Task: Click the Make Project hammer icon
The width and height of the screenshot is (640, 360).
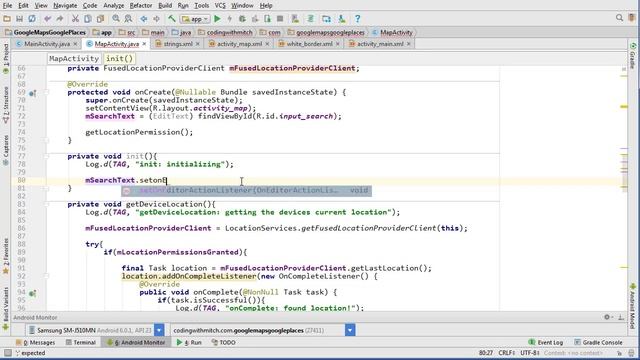Action: tap(172, 19)
